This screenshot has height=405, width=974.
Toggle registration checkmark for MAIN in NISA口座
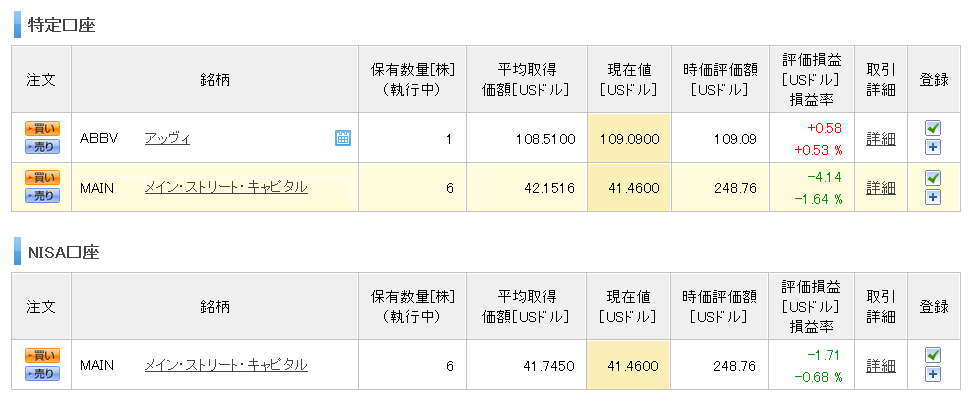point(933,355)
